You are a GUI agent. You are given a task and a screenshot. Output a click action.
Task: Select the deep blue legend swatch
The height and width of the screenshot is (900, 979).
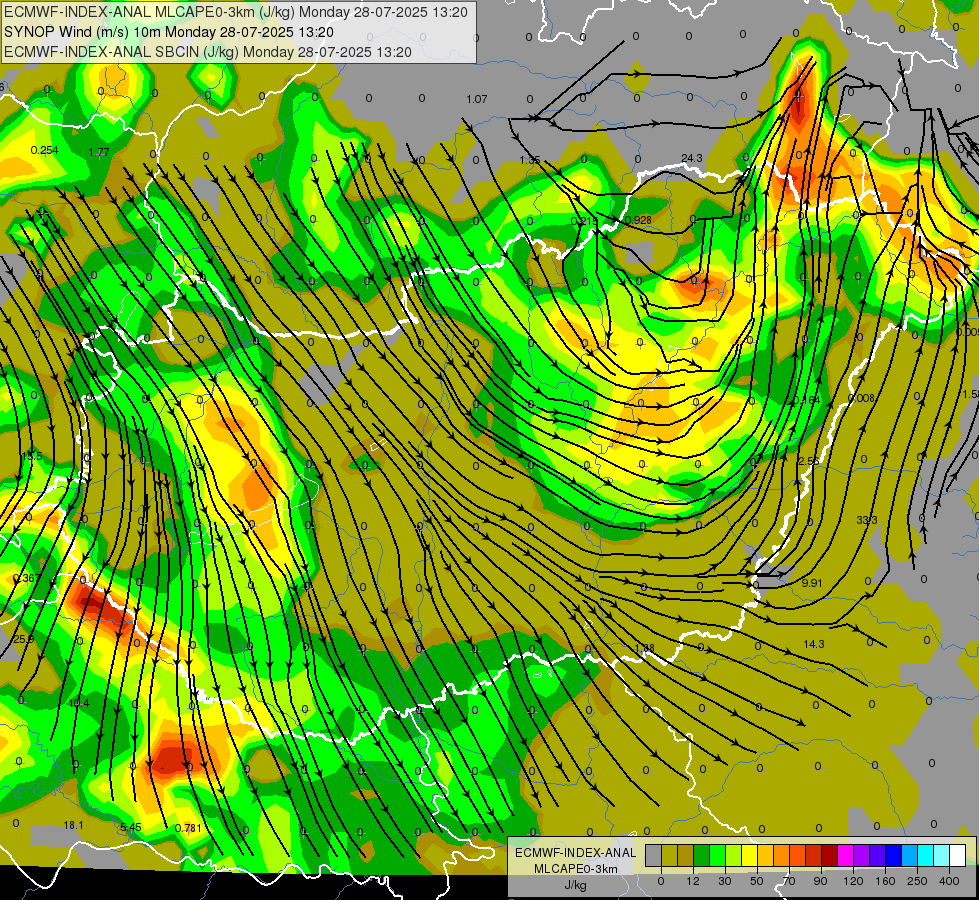click(x=894, y=855)
